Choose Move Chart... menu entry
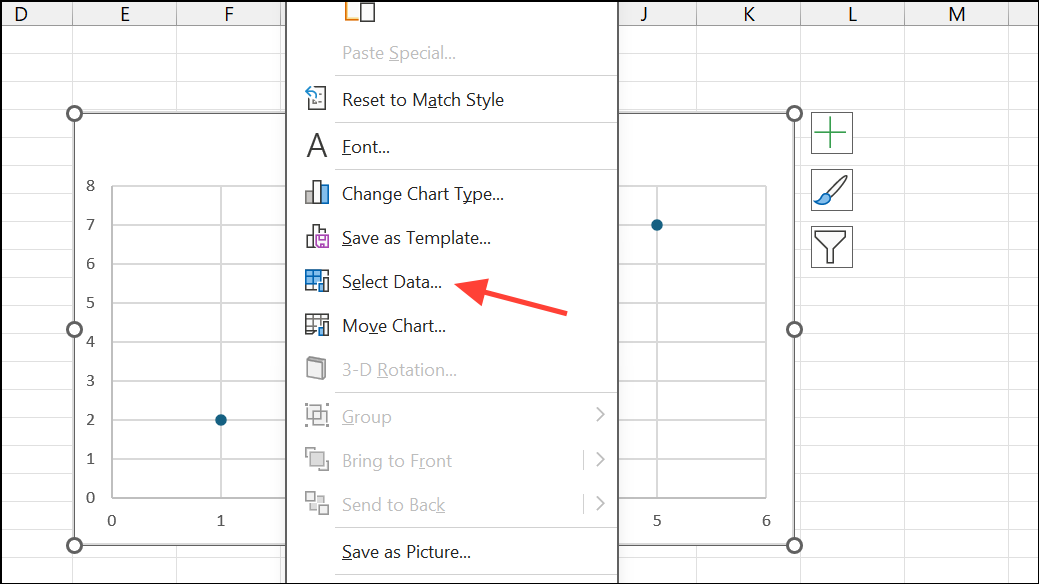This screenshot has height=584, width=1039. [394, 326]
